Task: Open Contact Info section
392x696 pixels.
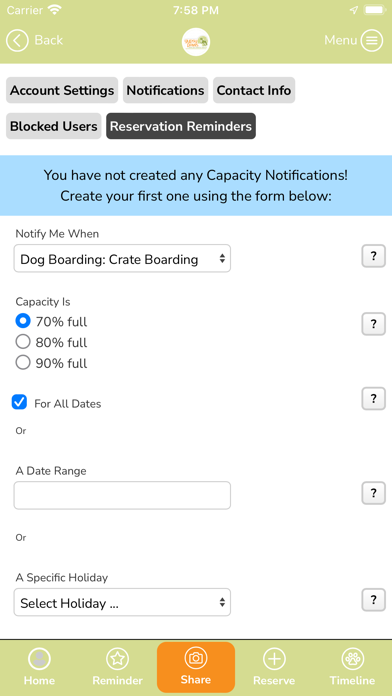Action: tap(254, 90)
